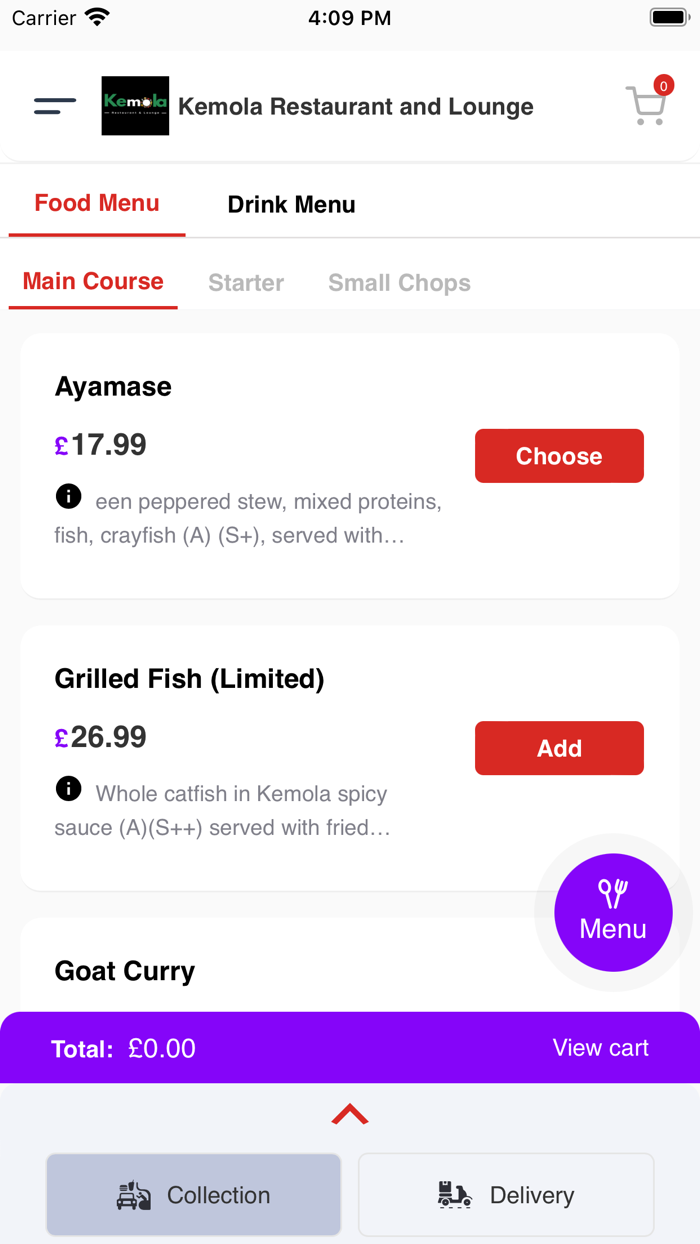Open the navigation hamburger menu
This screenshot has width=700, height=1244.
click(x=54, y=105)
